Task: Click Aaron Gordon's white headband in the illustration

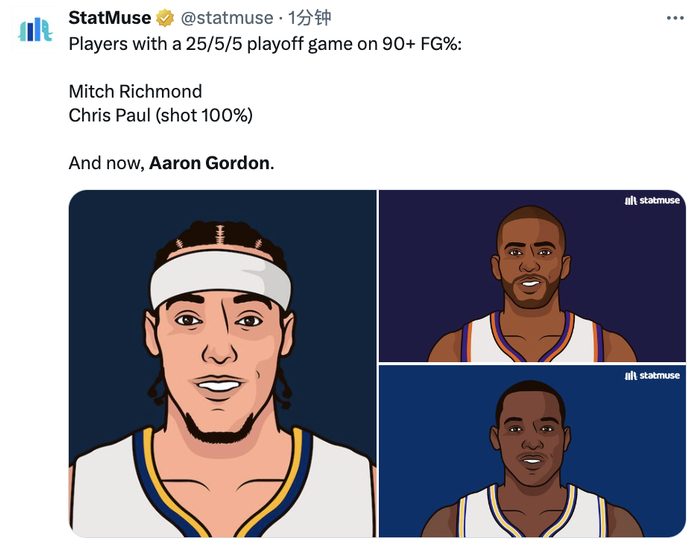Action: click(220, 277)
